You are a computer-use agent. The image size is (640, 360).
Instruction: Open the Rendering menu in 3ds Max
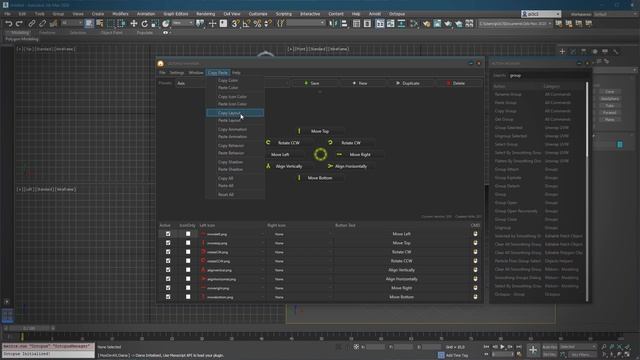[x=205, y=14]
